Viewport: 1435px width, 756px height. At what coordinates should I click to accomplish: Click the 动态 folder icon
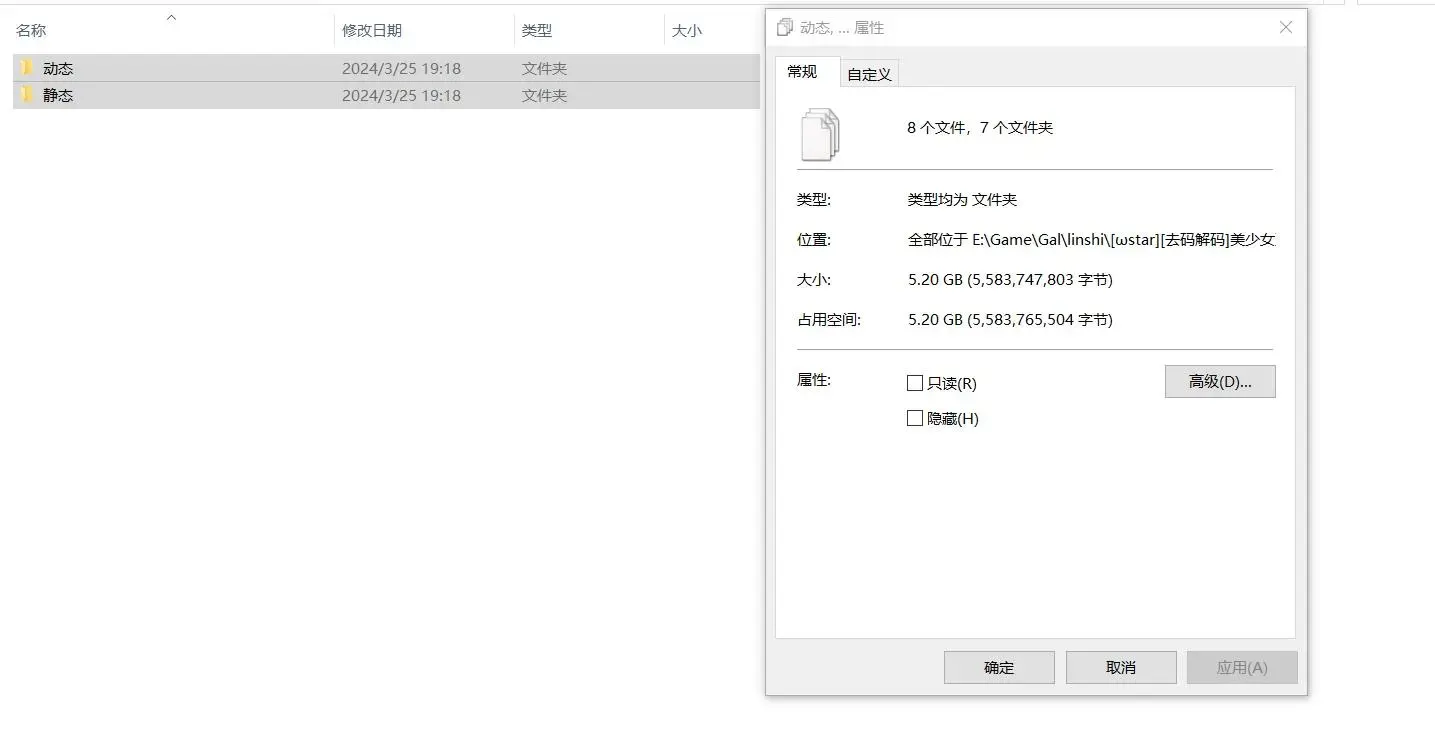click(x=27, y=68)
